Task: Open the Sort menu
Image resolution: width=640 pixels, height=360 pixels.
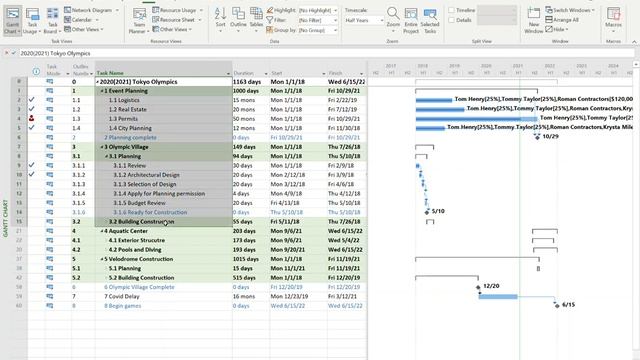Action: tap(220, 20)
